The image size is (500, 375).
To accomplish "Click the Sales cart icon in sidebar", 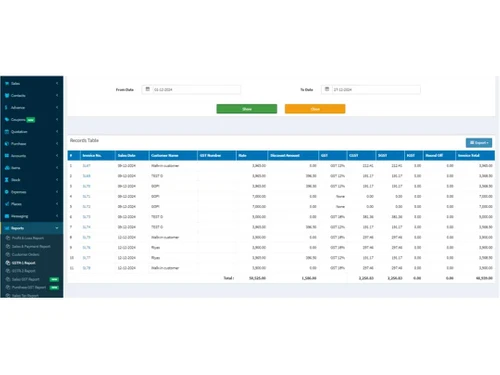I will [7, 83].
